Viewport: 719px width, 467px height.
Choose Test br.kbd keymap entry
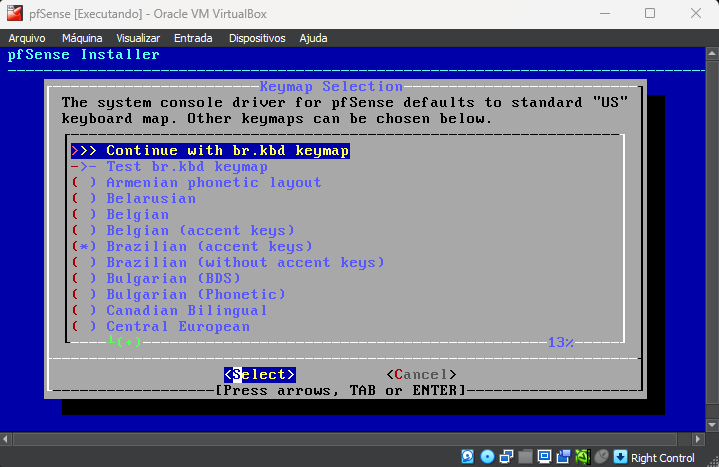tap(169, 167)
